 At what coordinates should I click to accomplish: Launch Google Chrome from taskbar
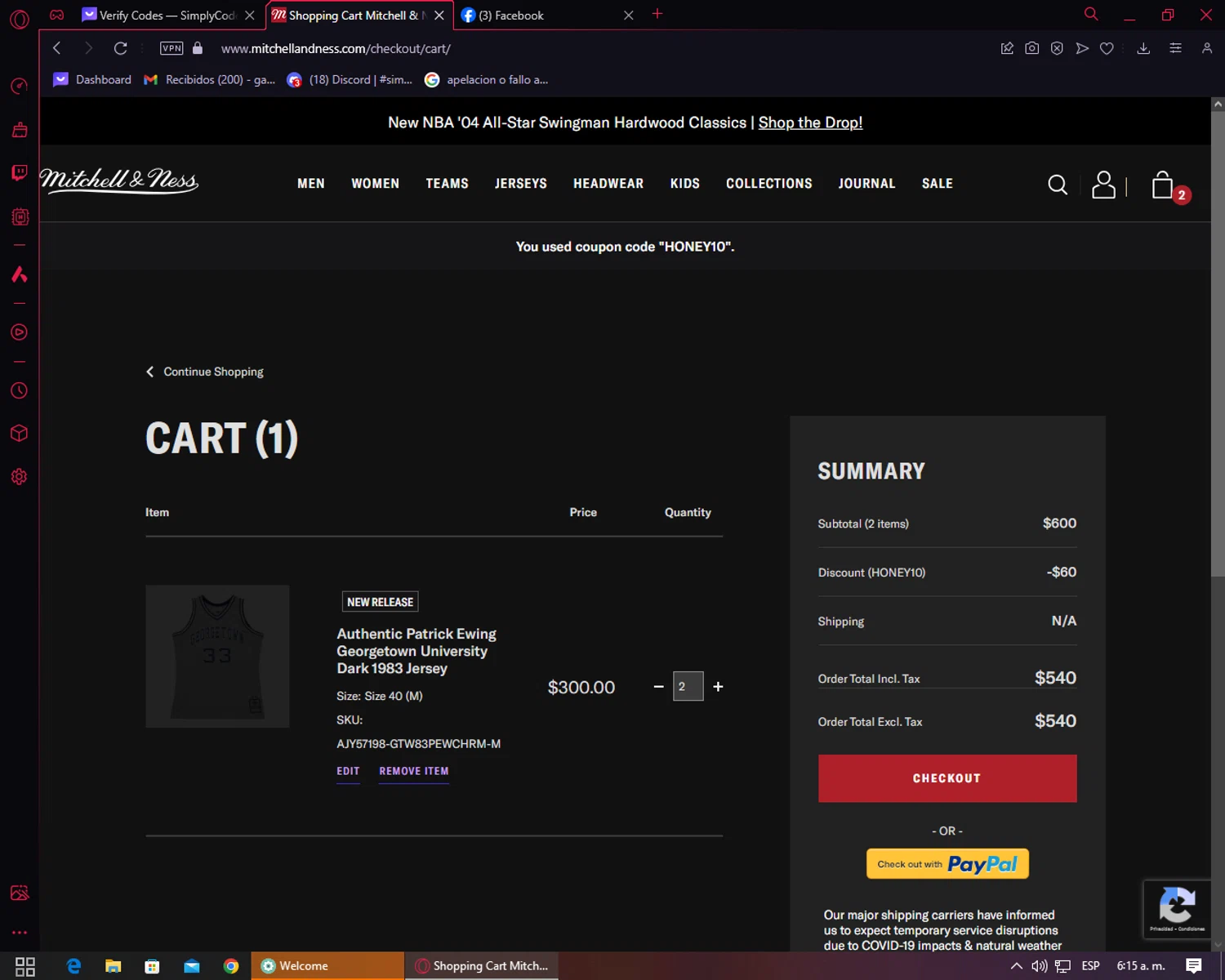tap(231, 966)
